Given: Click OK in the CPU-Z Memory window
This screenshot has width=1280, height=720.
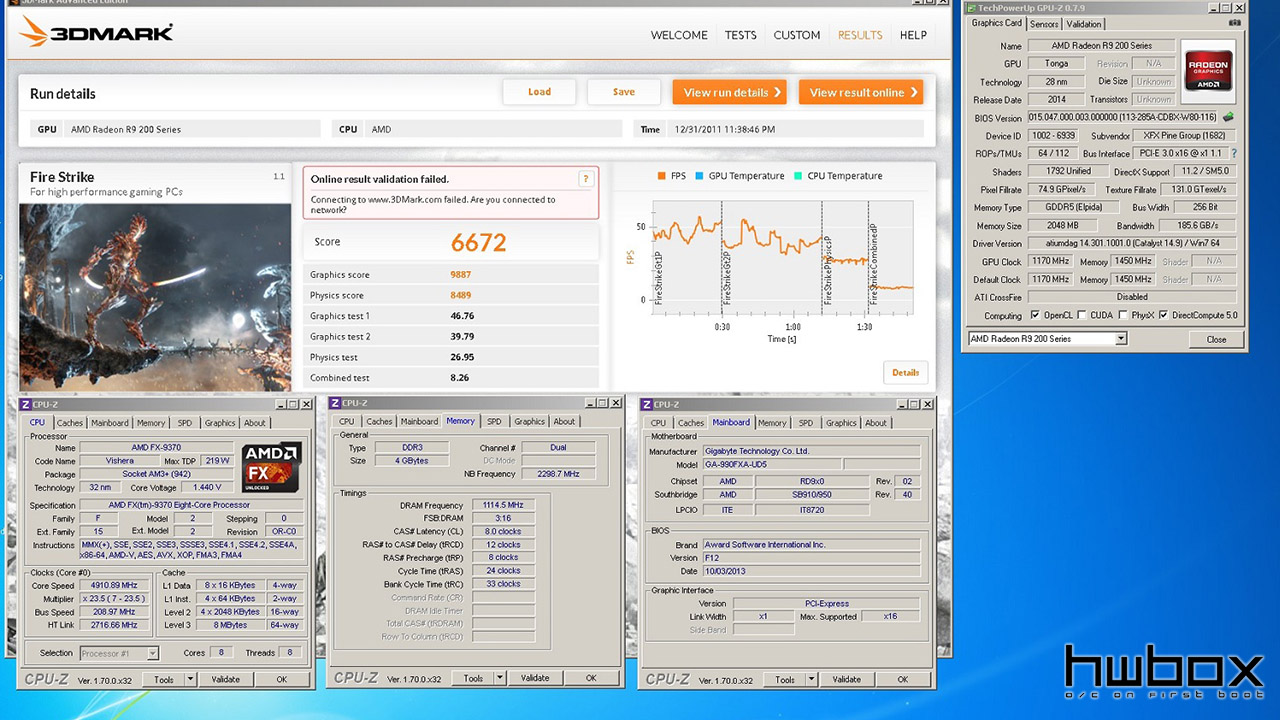Looking at the screenshot, I should 591,678.
